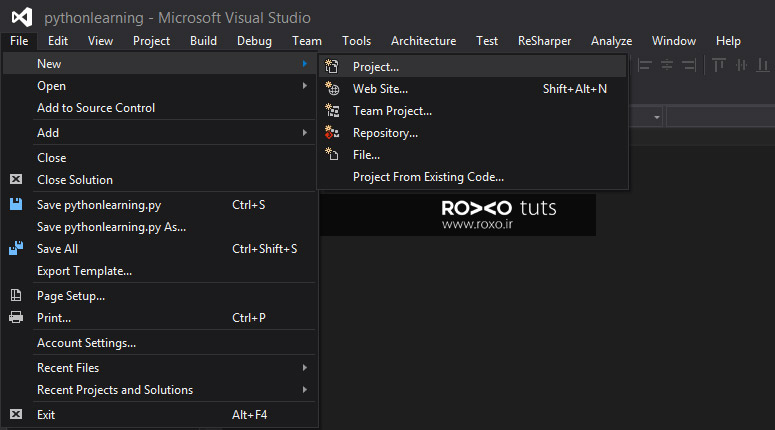Click the empty toolbar input field
Viewport: 775px width, 430px height.
pyautogui.click(x=721, y=118)
